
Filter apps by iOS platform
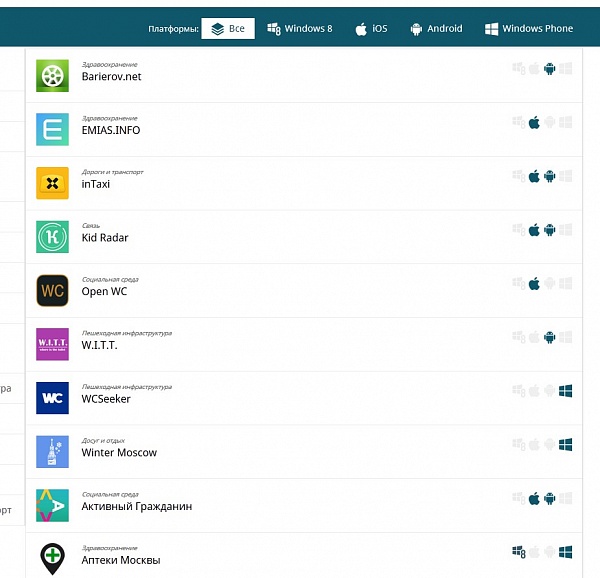[x=371, y=29]
